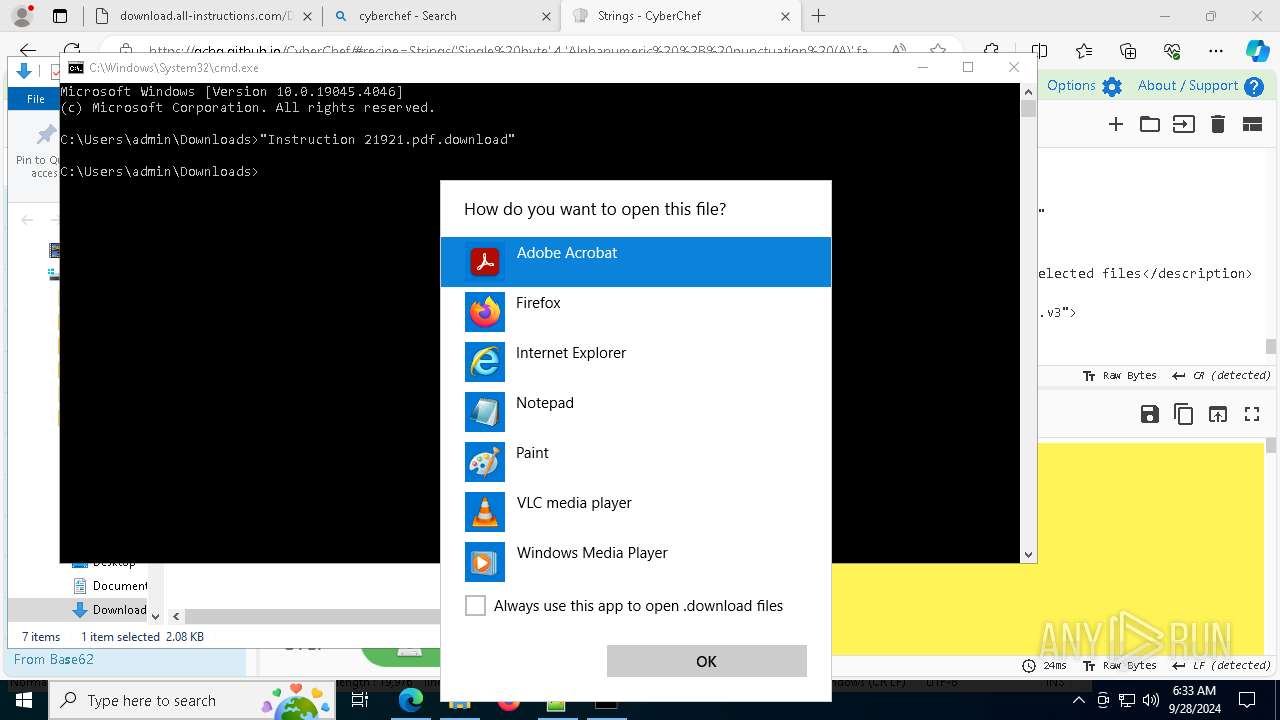Confirm the open-with dialog with OK
This screenshot has height=720, width=1280.
pyautogui.click(x=706, y=661)
